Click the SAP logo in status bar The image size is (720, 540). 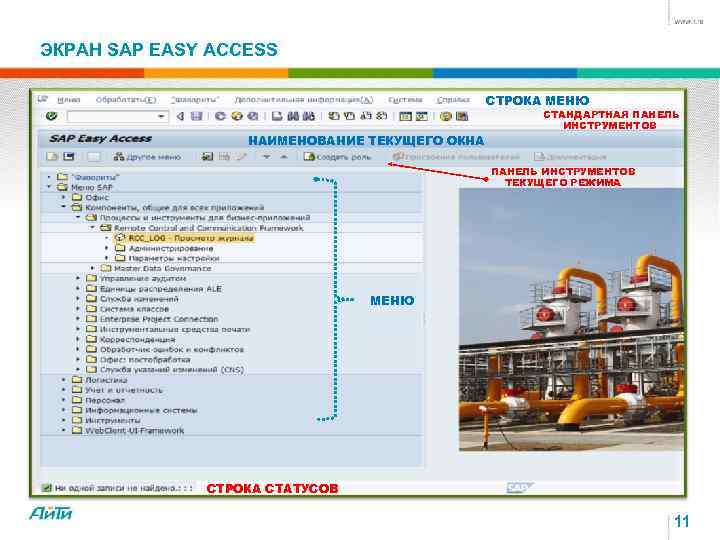coord(519,488)
